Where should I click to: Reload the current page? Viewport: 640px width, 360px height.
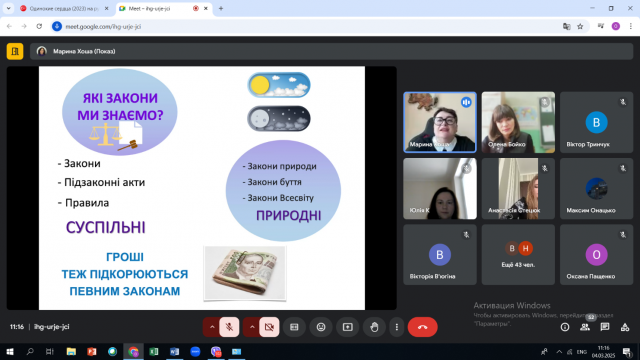[39, 27]
